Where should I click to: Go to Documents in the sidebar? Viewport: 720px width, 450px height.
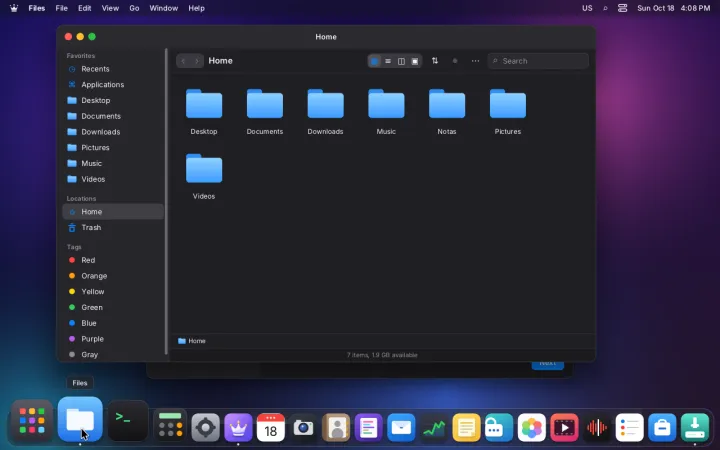tap(113, 116)
